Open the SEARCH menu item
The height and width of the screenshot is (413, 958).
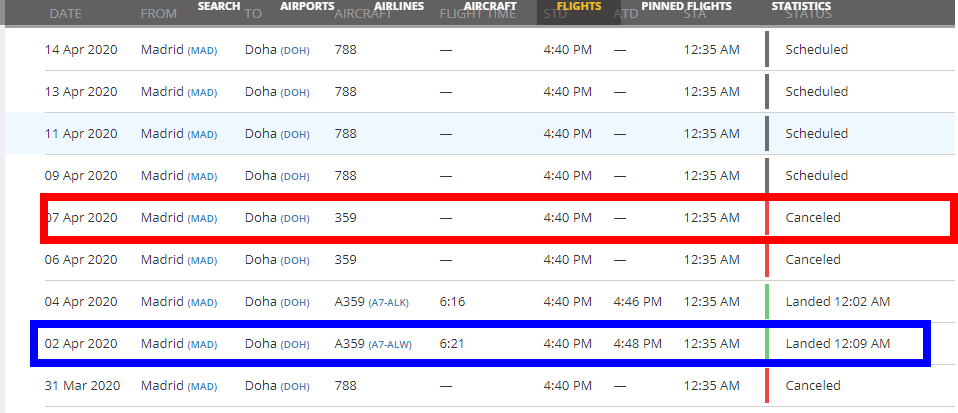[219, 6]
